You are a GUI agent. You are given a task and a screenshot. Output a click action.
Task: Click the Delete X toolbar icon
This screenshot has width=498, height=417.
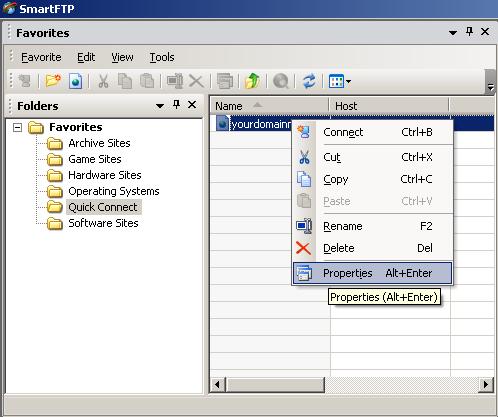pos(196,81)
